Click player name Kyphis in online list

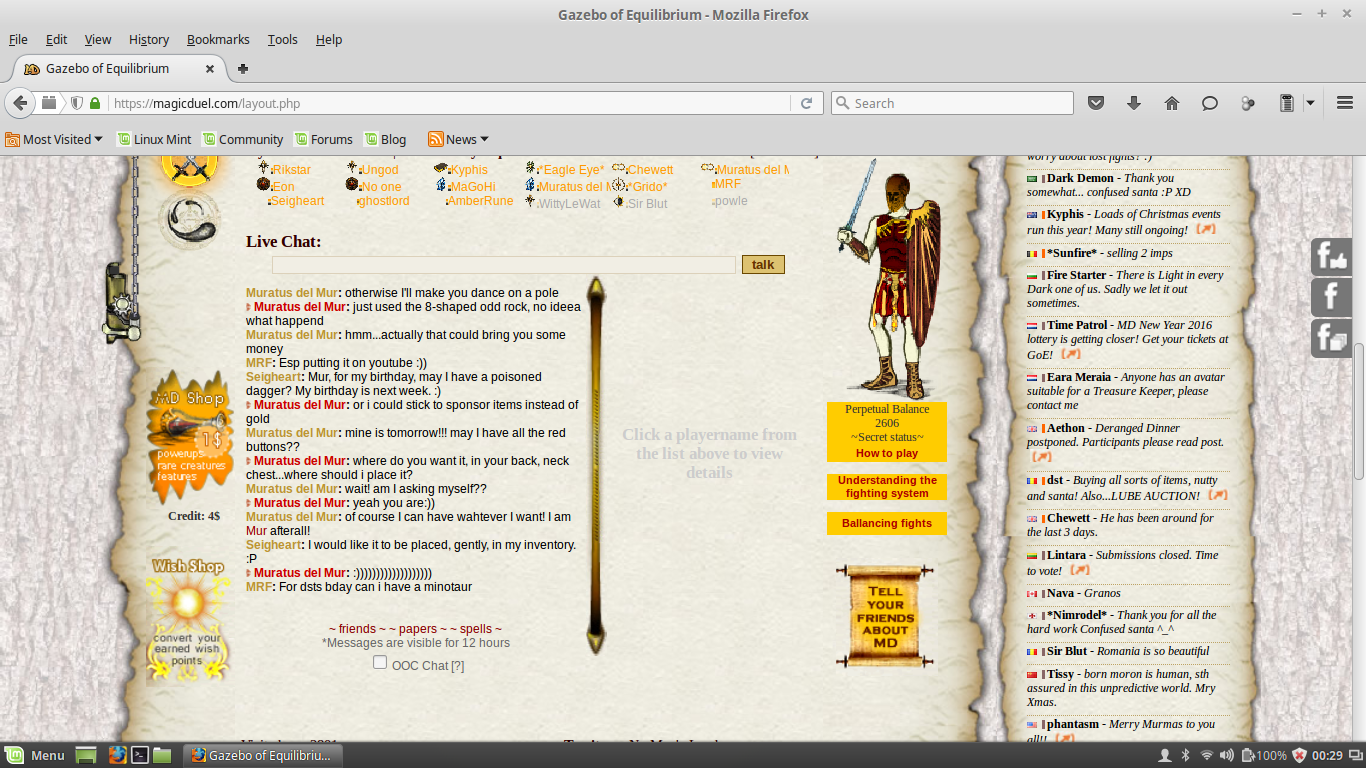(469, 170)
